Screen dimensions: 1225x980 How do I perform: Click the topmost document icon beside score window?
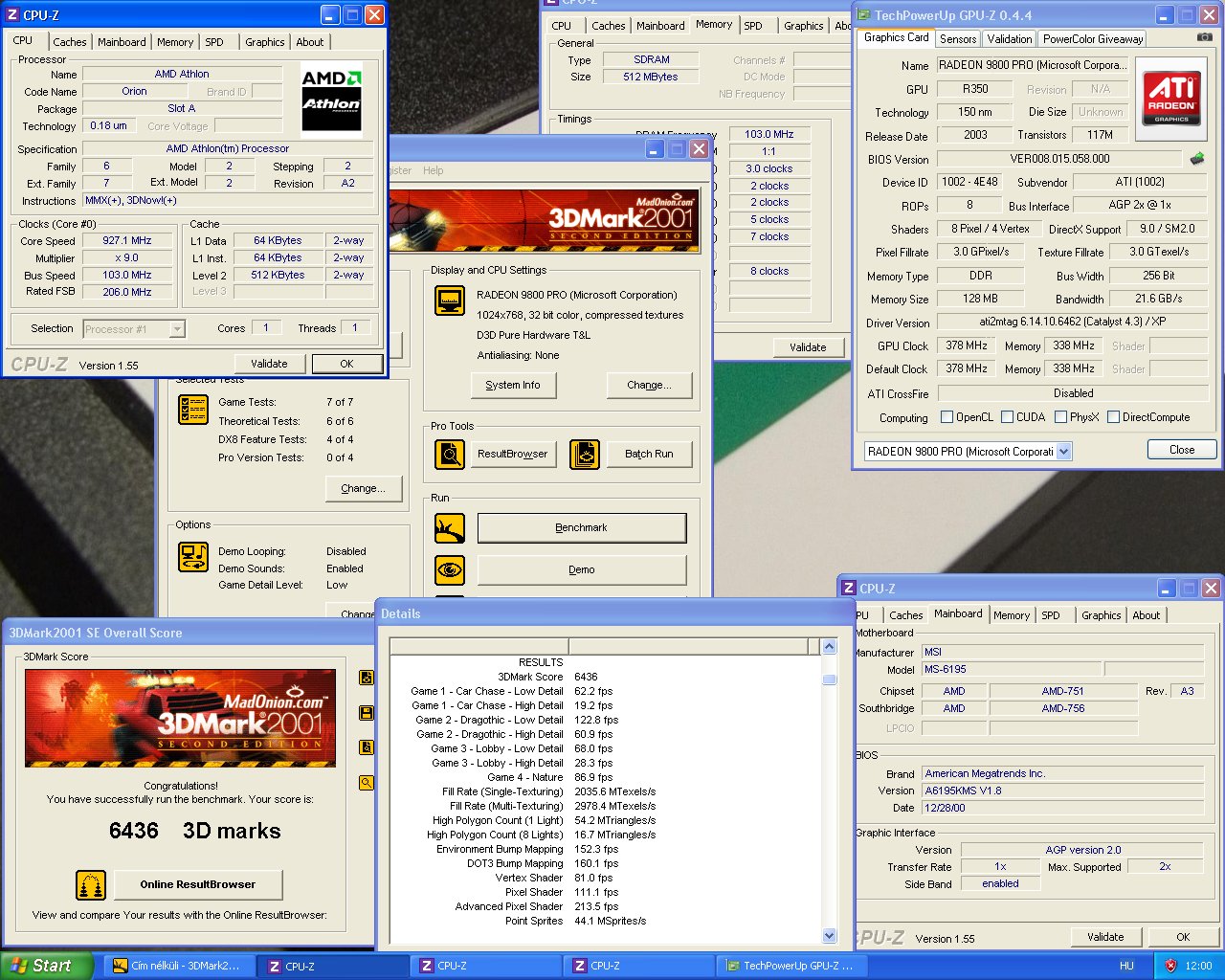coord(366,679)
